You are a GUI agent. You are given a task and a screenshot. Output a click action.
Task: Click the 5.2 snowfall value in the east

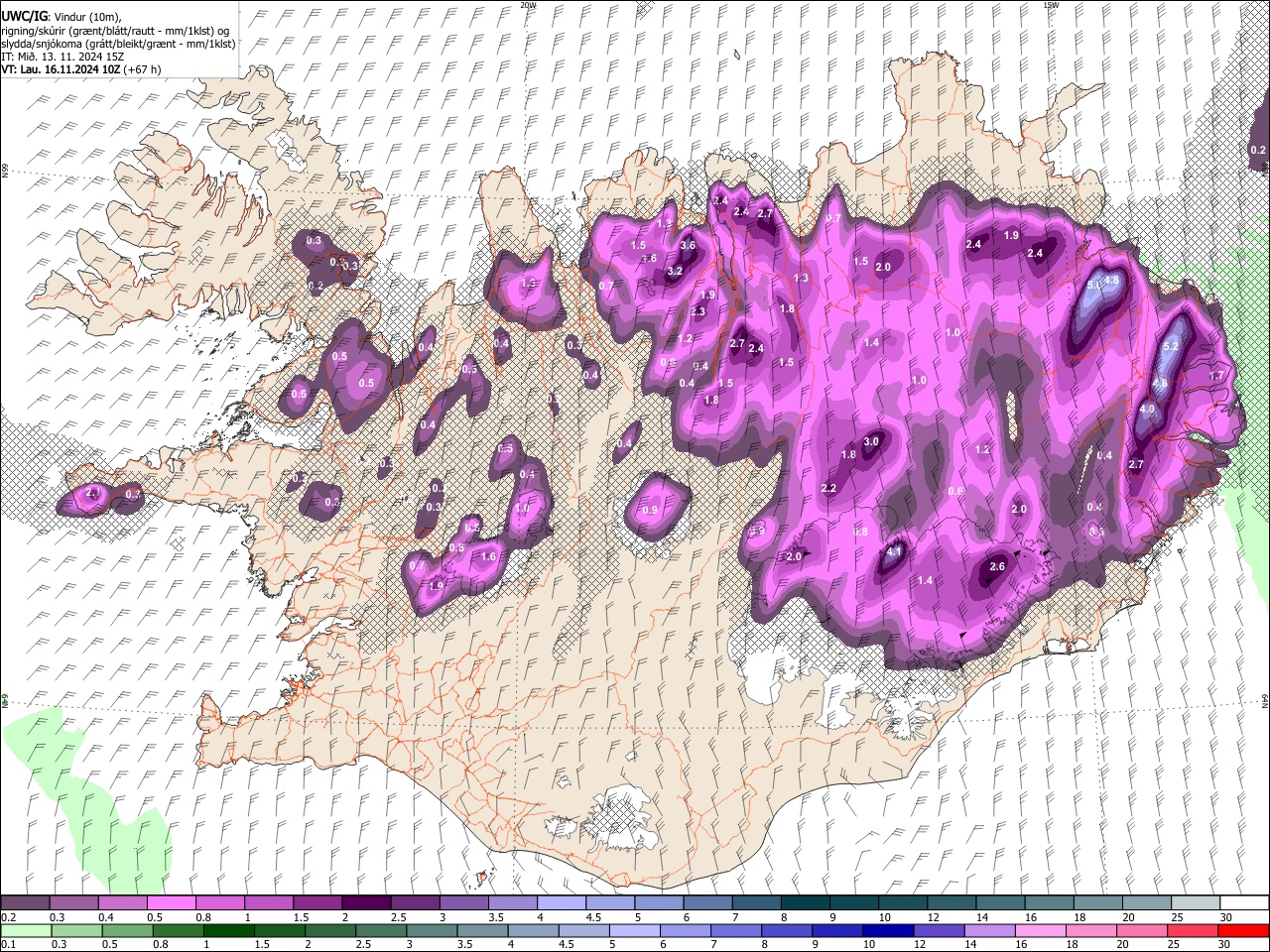point(1170,346)
